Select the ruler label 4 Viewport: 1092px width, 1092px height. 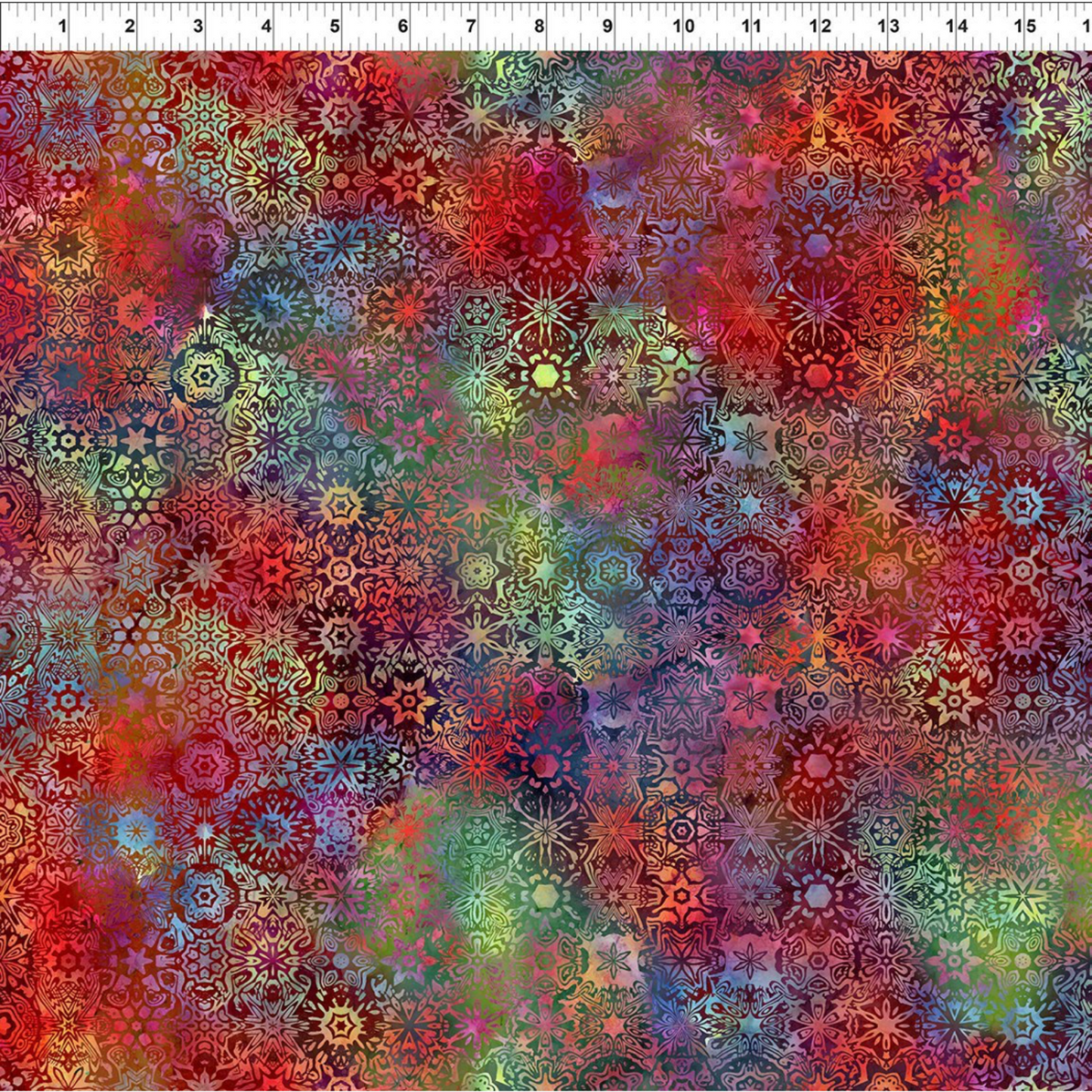point(267,26)
